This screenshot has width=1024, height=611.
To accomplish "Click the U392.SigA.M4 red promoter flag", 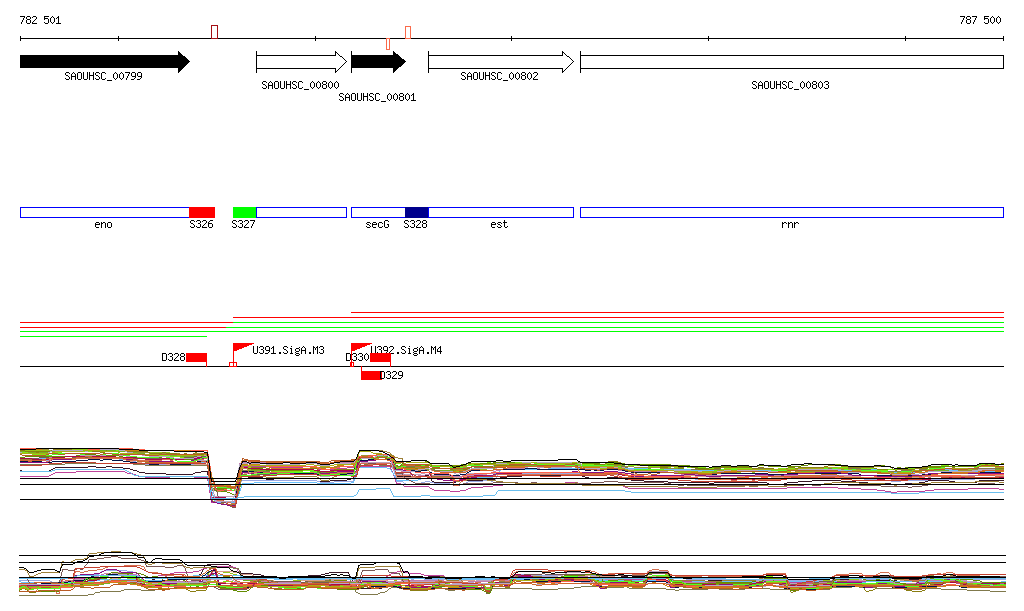I will pos(359,349).
